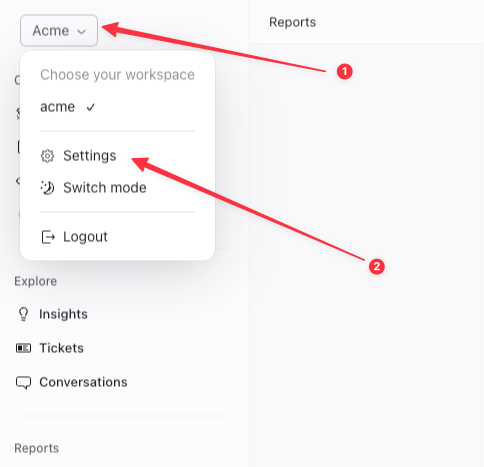Viewport: 484px width, 467px height.
Task: Click the Explore section heading
Action: pyautogui.click(x=35, y=281)
